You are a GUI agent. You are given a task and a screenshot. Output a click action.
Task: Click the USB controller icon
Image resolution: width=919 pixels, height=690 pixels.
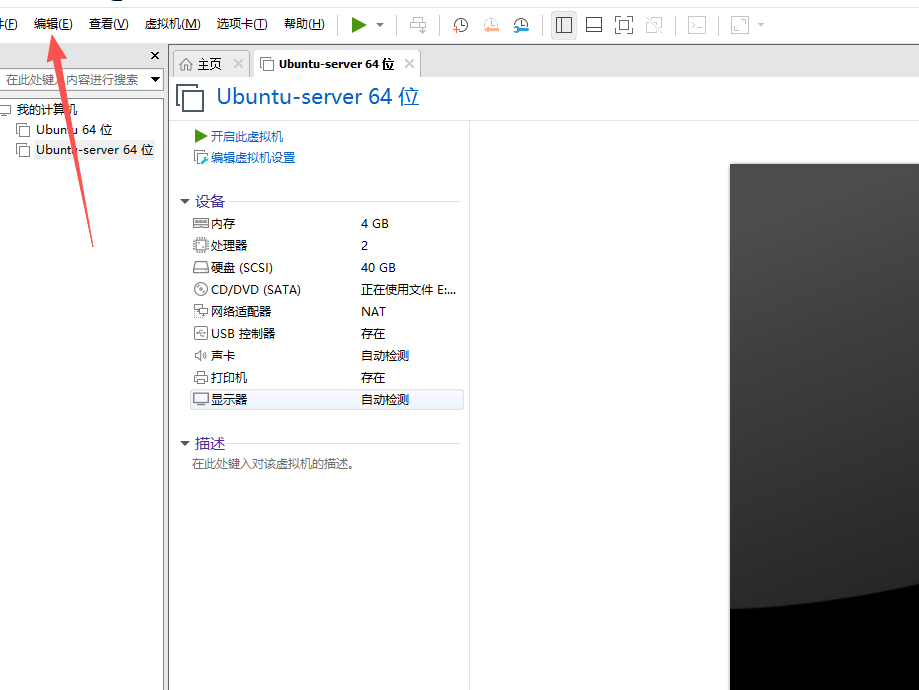pyautogui.click(x=200, y=333)
